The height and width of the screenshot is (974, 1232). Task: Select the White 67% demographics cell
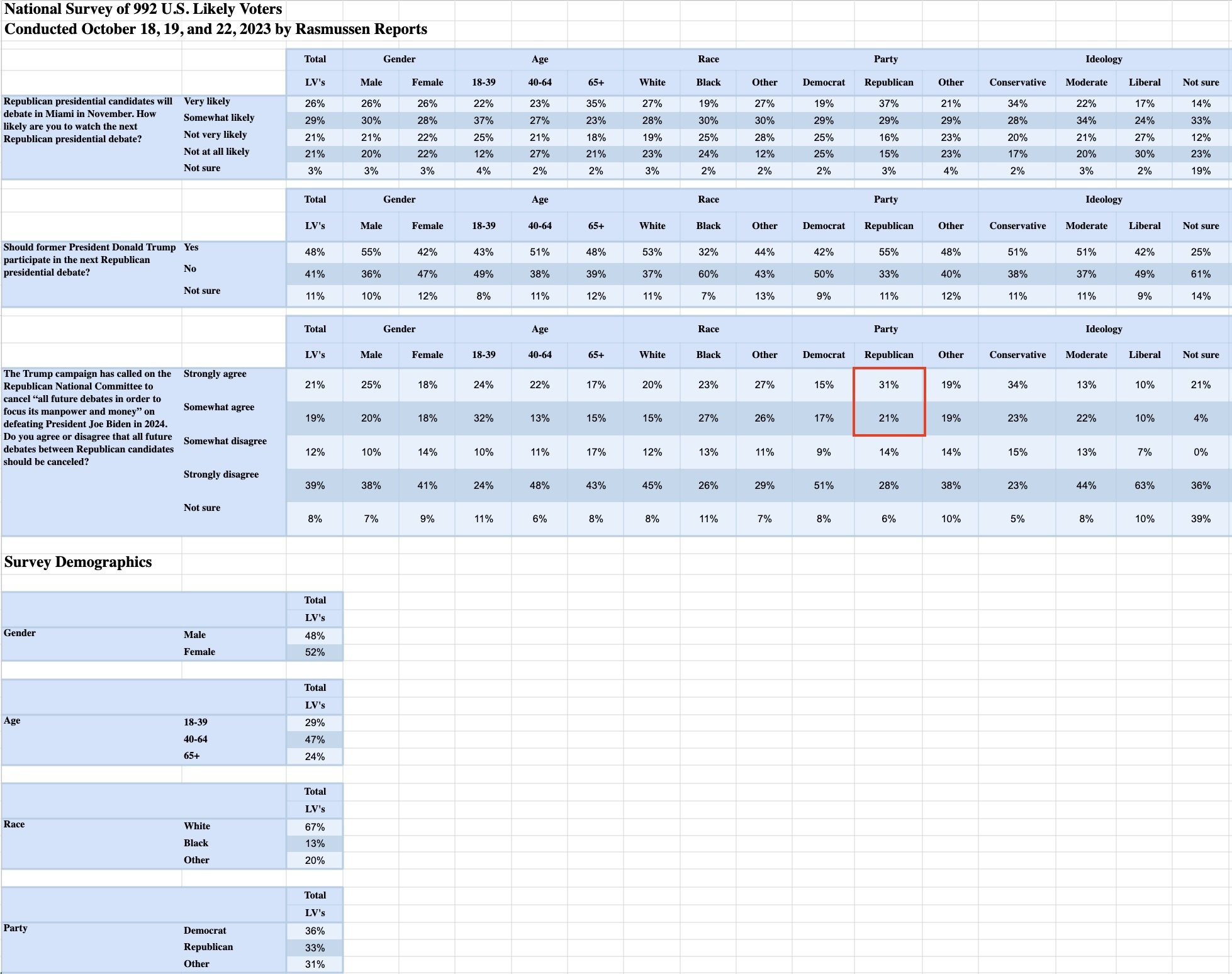[x=315, y=827]
